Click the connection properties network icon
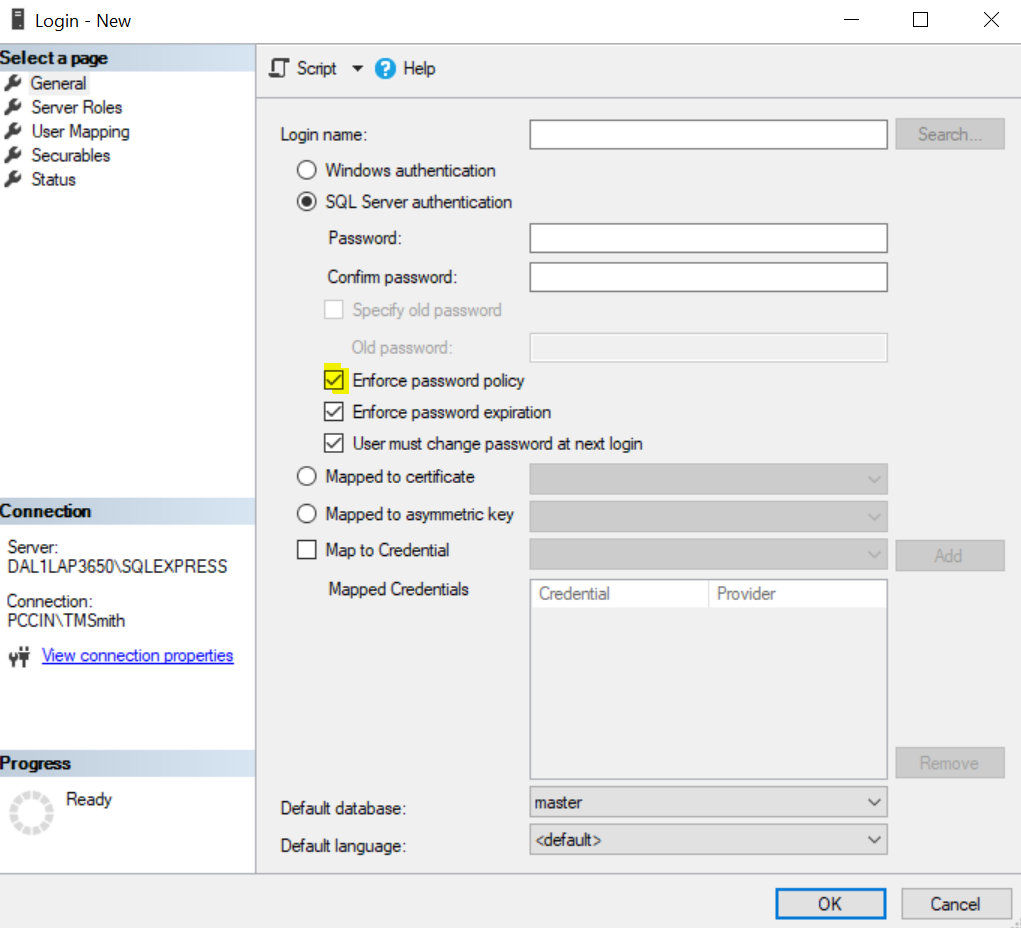1021x928 pixels. (19, 657)
